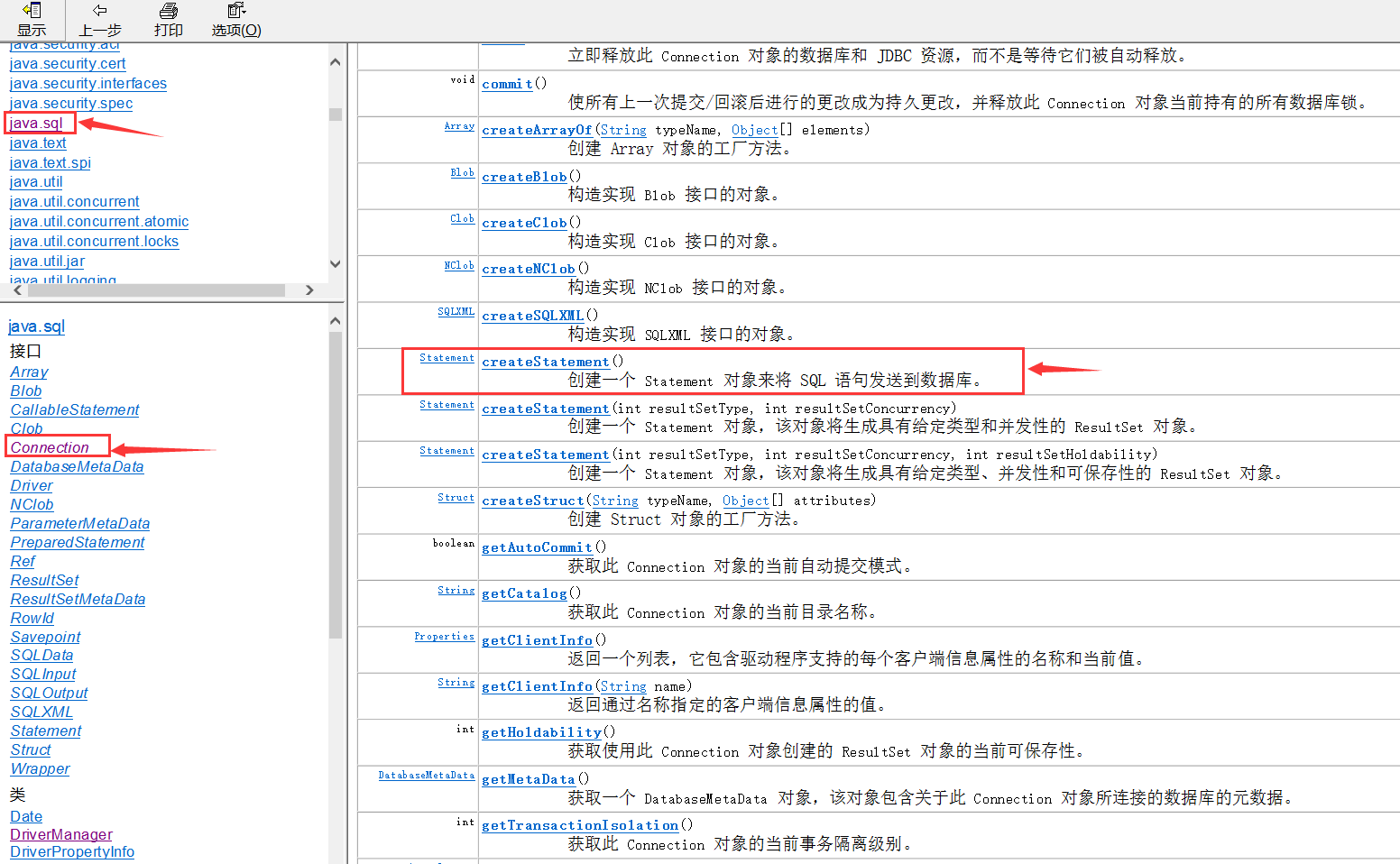
Task: Open java.security.cert package link
Action: click(x=68, y=64)
